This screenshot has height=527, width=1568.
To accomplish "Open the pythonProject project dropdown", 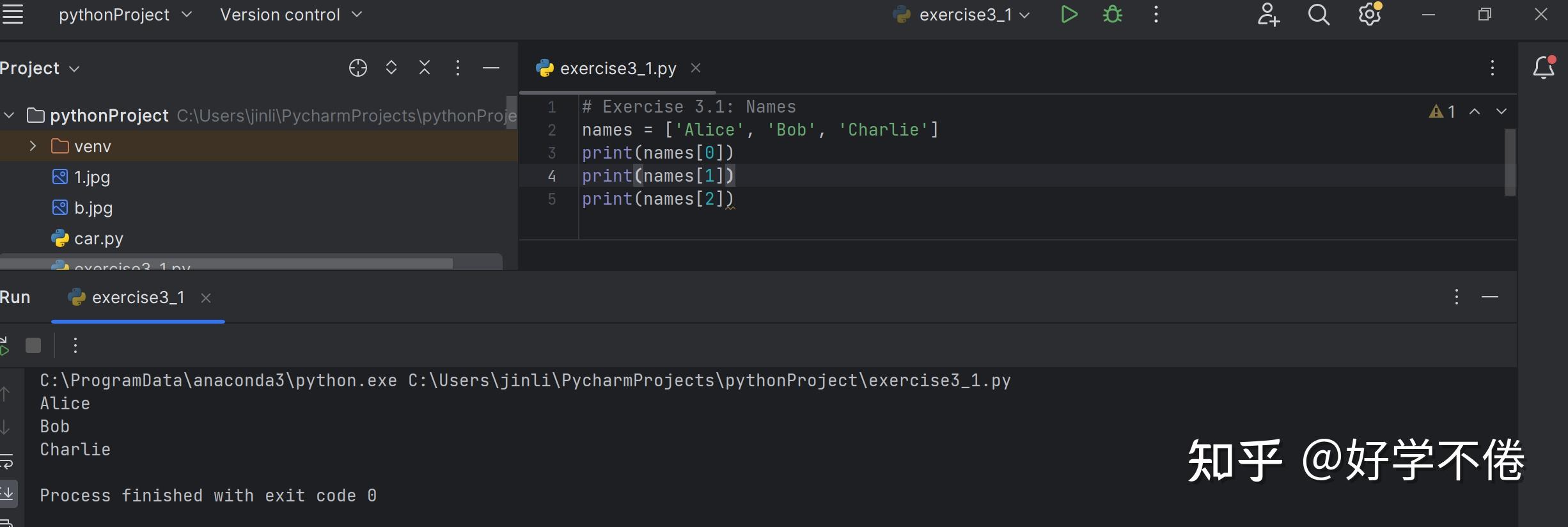I will [x=125, y=15].
